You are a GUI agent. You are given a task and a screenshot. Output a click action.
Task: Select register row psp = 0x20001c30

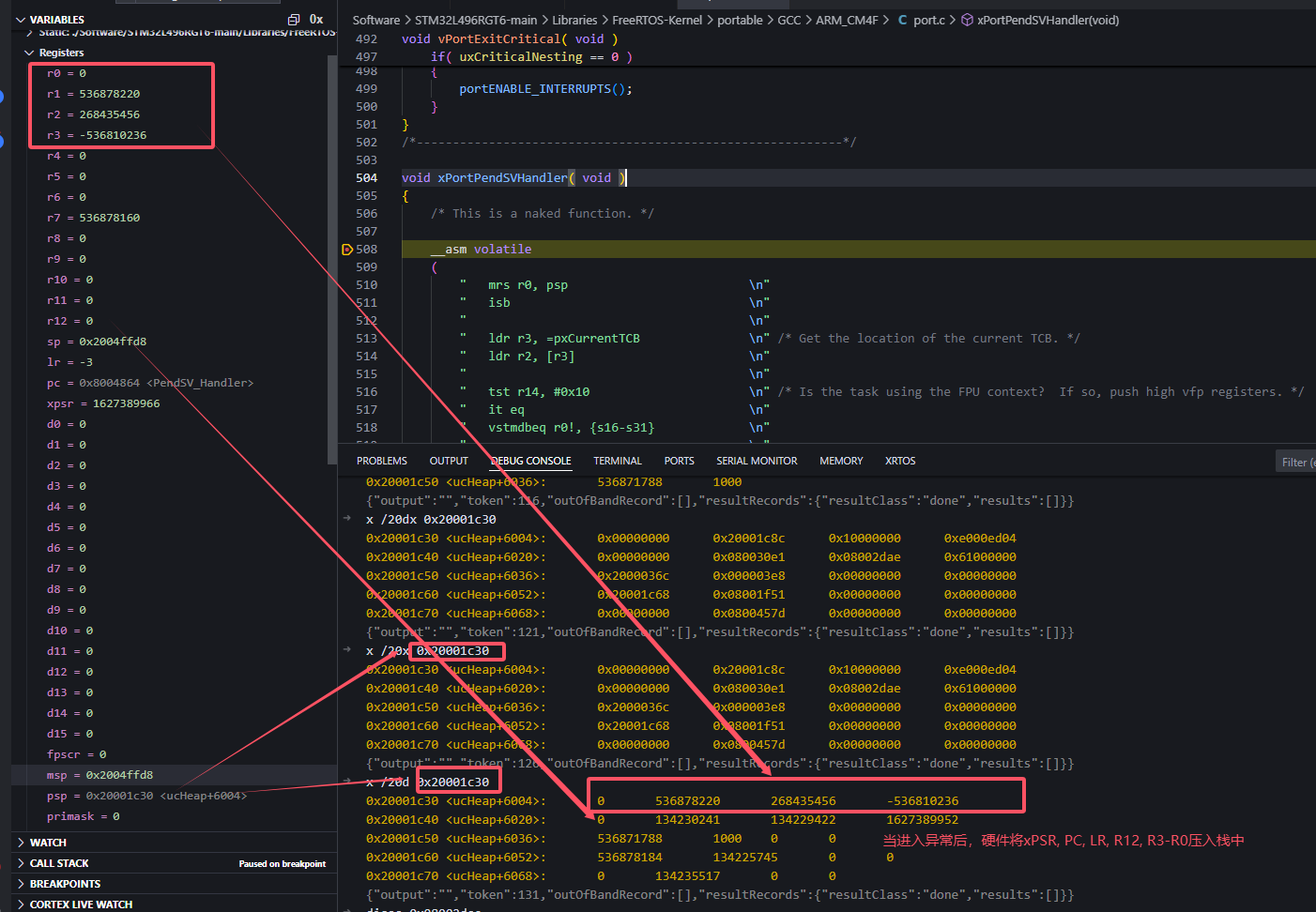[x=174, y=796]
